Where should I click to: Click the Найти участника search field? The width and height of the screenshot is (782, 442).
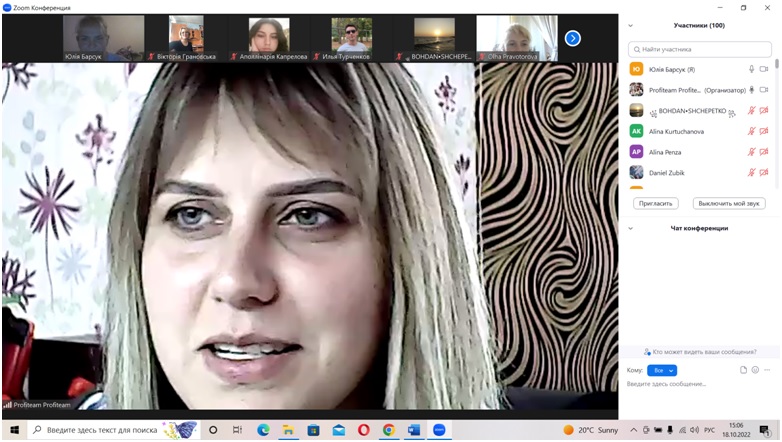pos(700,49)
